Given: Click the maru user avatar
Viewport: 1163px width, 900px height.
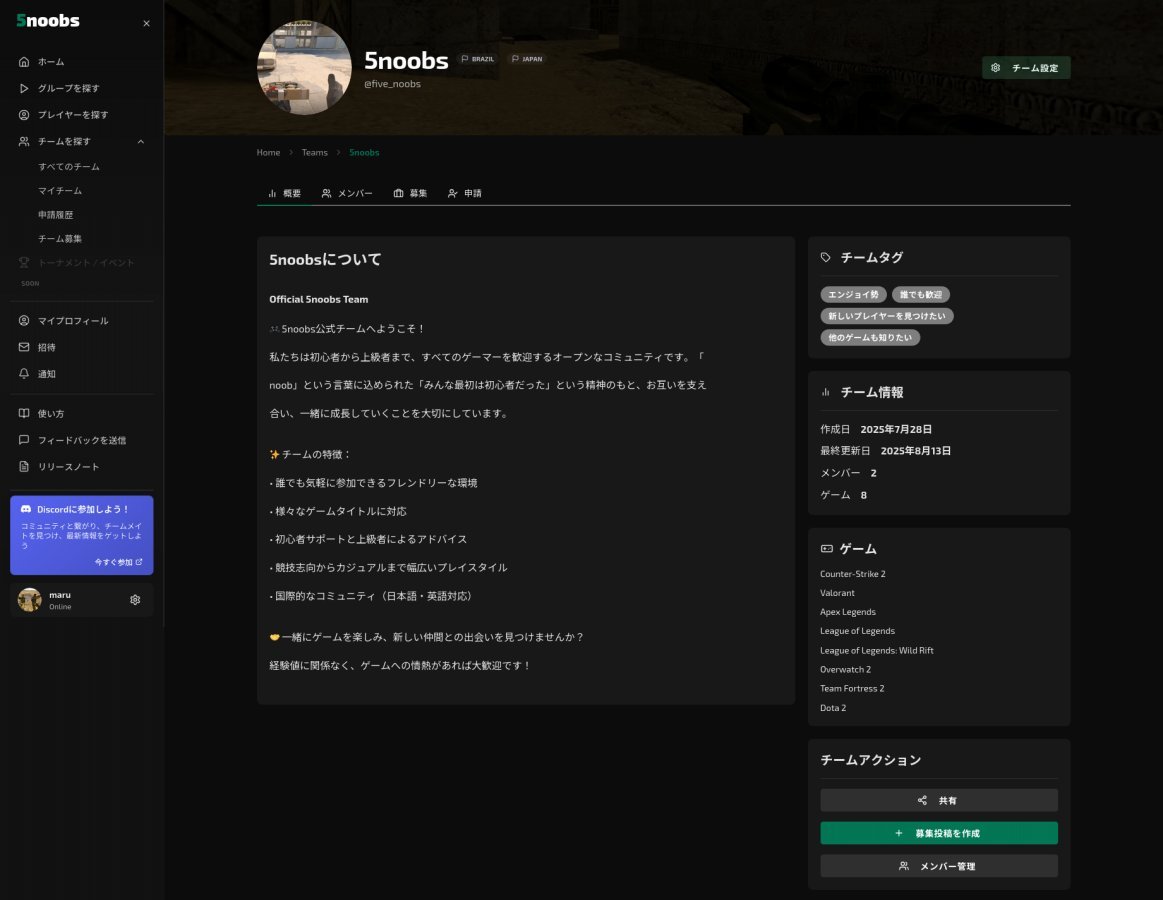Looking at the screenshot, I should [x=30, y=600].
